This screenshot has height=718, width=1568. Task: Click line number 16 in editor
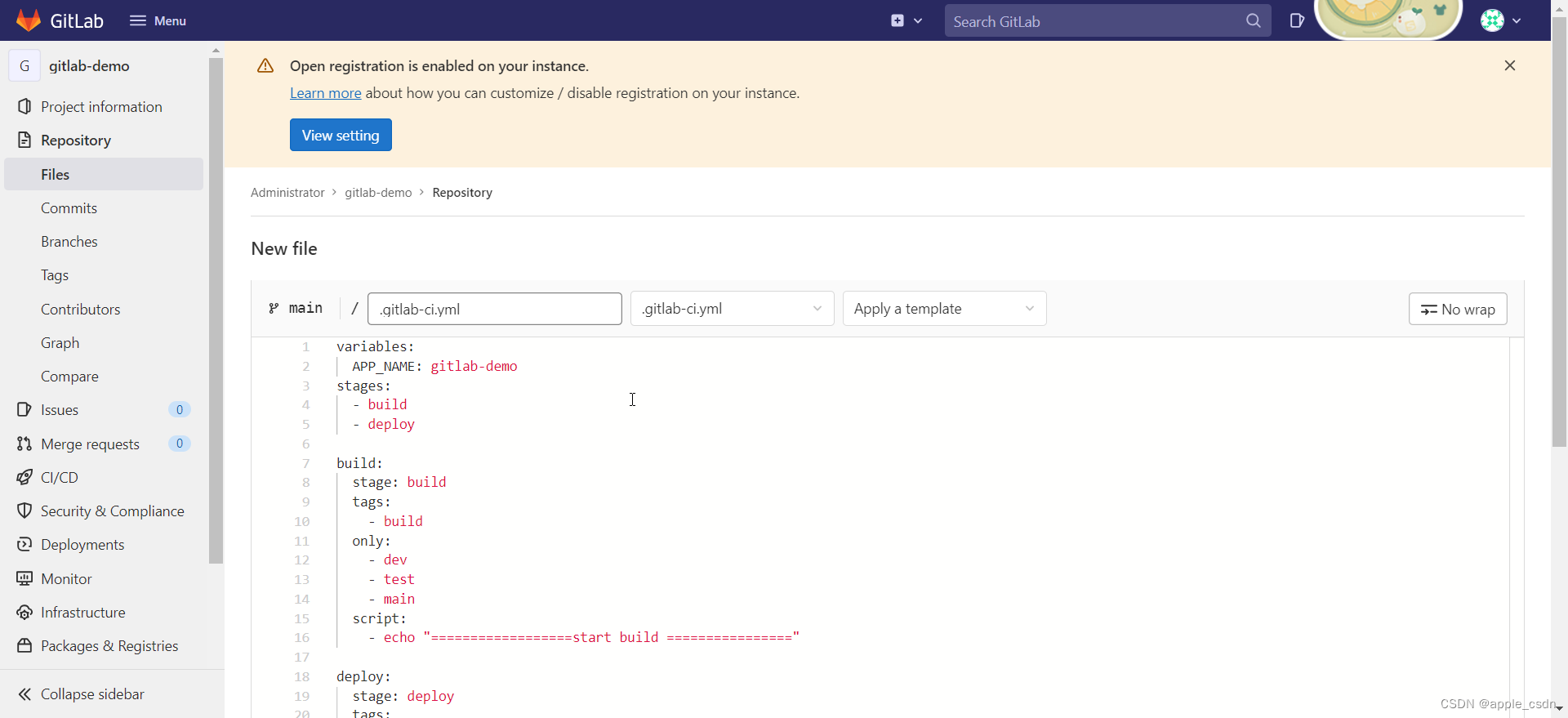301,637
